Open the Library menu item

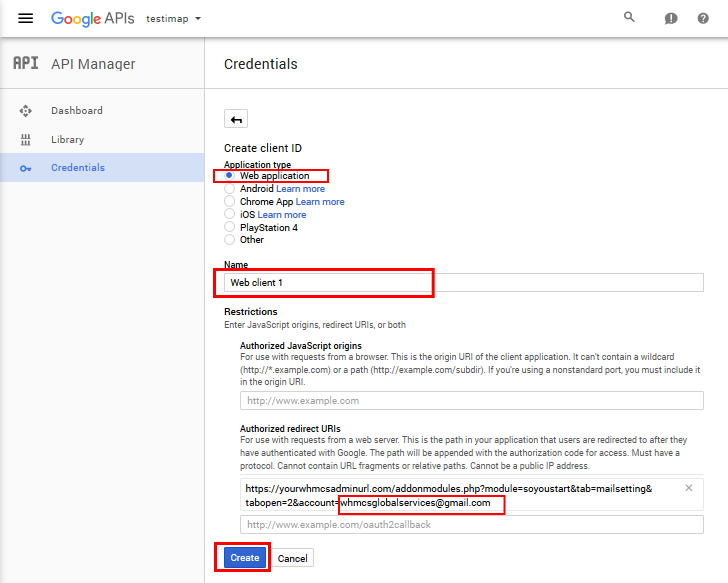click(x=67, y=140)
